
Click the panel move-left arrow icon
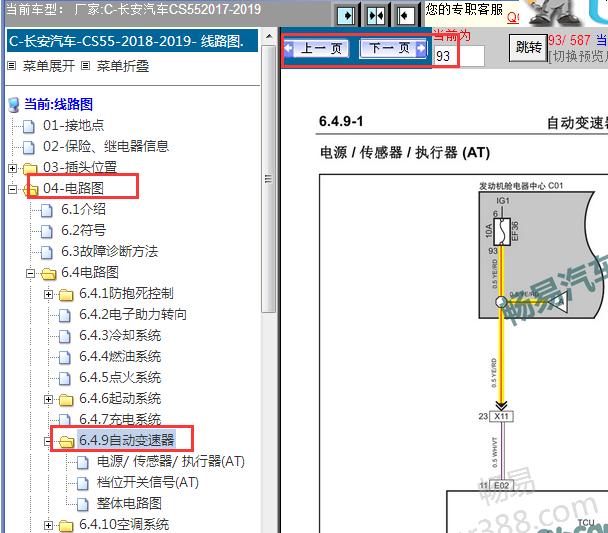[x=406, y=16]
